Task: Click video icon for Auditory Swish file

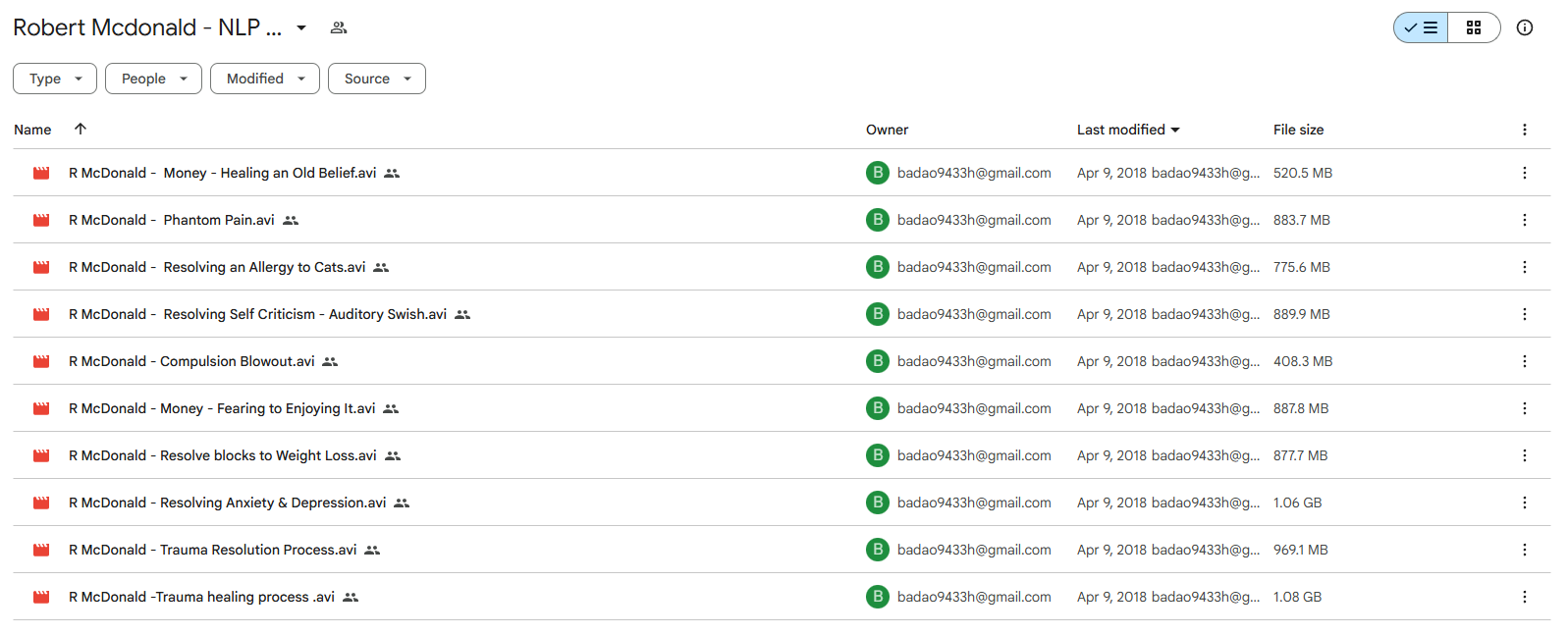Action: tap(41, 314)
